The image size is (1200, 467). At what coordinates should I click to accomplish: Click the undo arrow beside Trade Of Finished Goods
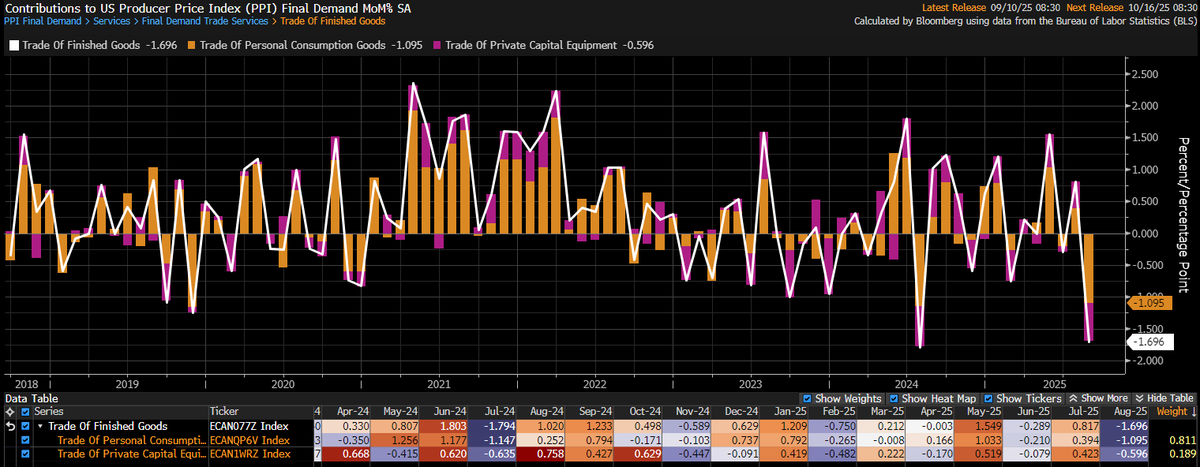[9, 426]
